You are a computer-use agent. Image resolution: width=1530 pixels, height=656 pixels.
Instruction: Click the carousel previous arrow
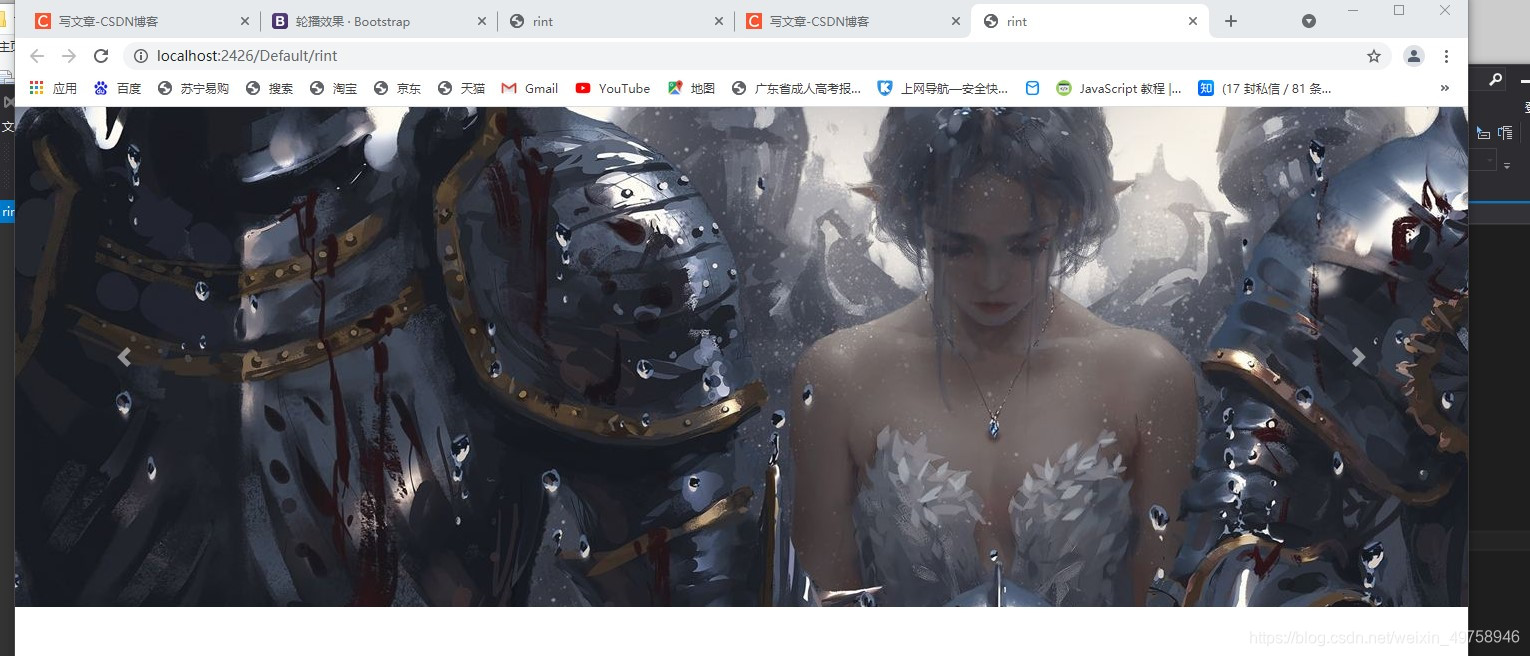tap(123, 357)
